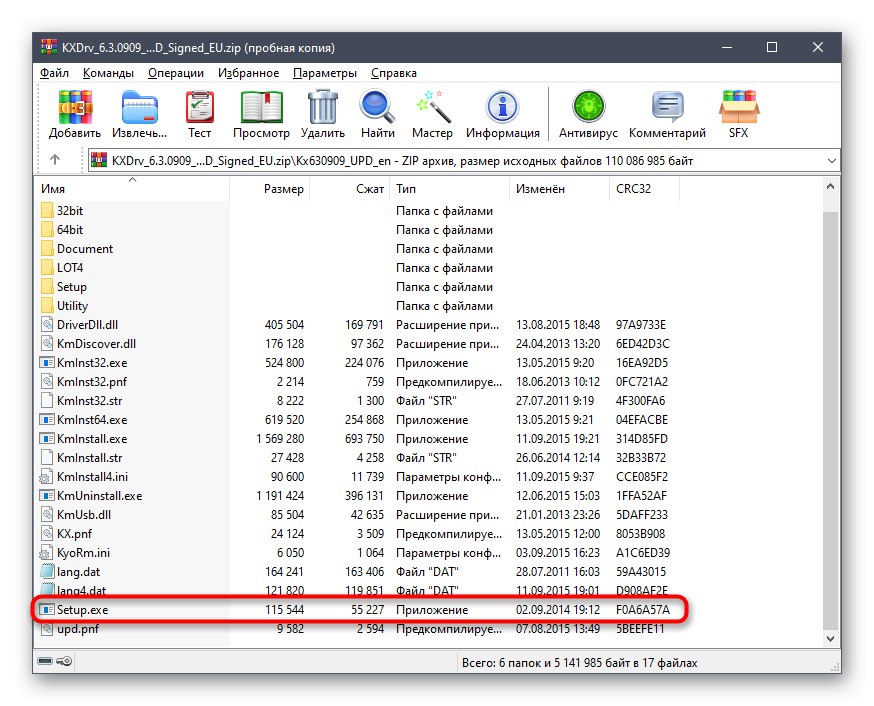874x706 pixels.
Task: Select the KmUninstall.exe file name
Action: (x=99, y=495)
